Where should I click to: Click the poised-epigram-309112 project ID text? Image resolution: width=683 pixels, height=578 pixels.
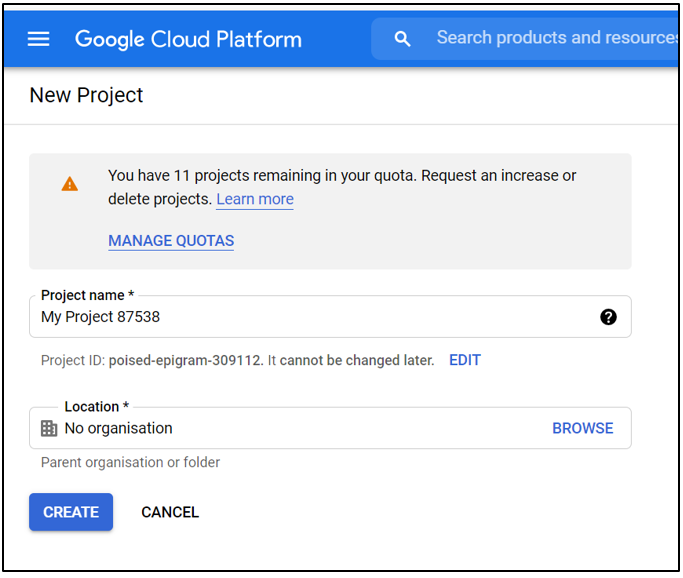tap(185, 360)
